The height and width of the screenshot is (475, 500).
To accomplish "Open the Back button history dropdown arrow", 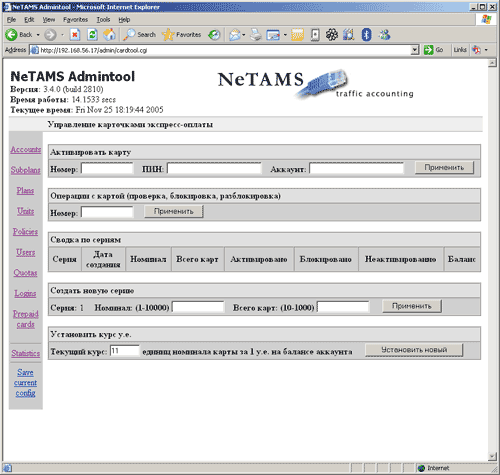I will click(38, 35).
